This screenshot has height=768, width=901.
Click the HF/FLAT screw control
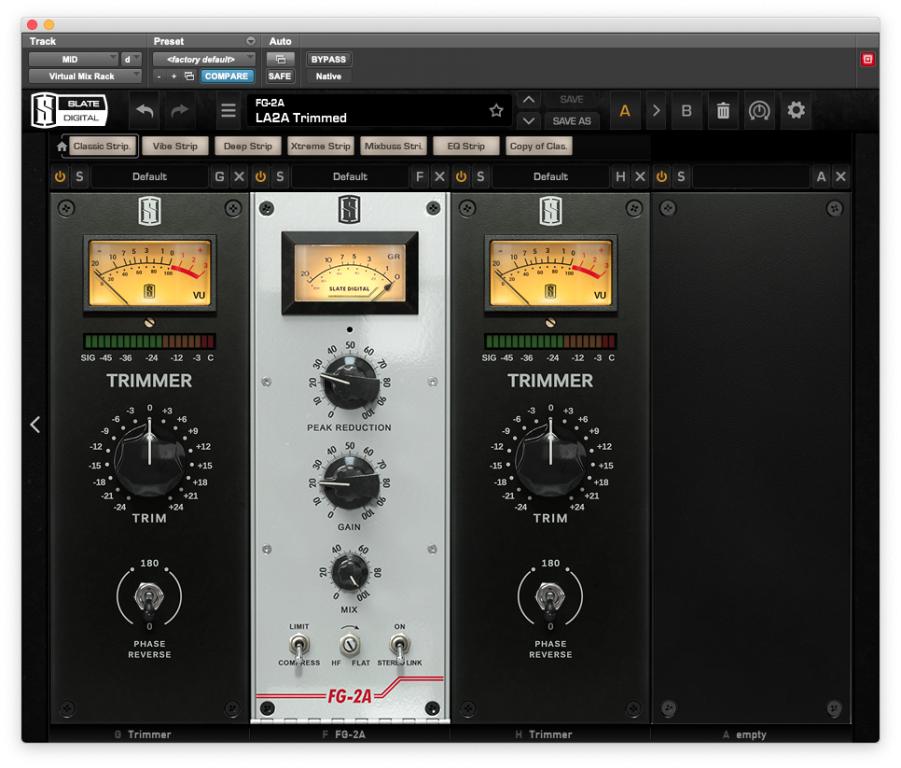(x=349, y=645)
